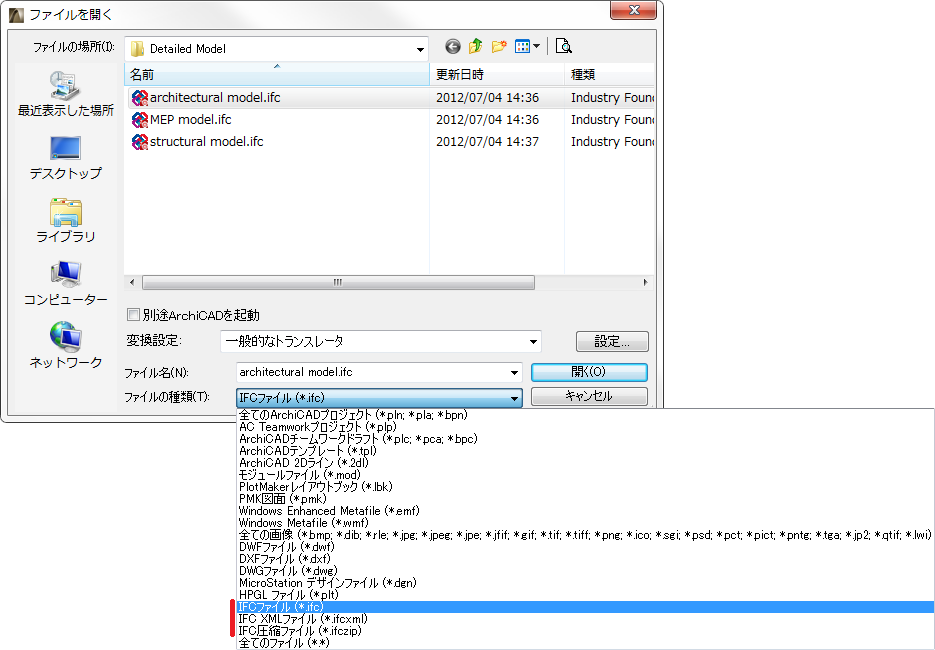Viewport: 935px width, 650px height.
Task: Click the structural model.ifc file icon
Action: pos(139,142)
